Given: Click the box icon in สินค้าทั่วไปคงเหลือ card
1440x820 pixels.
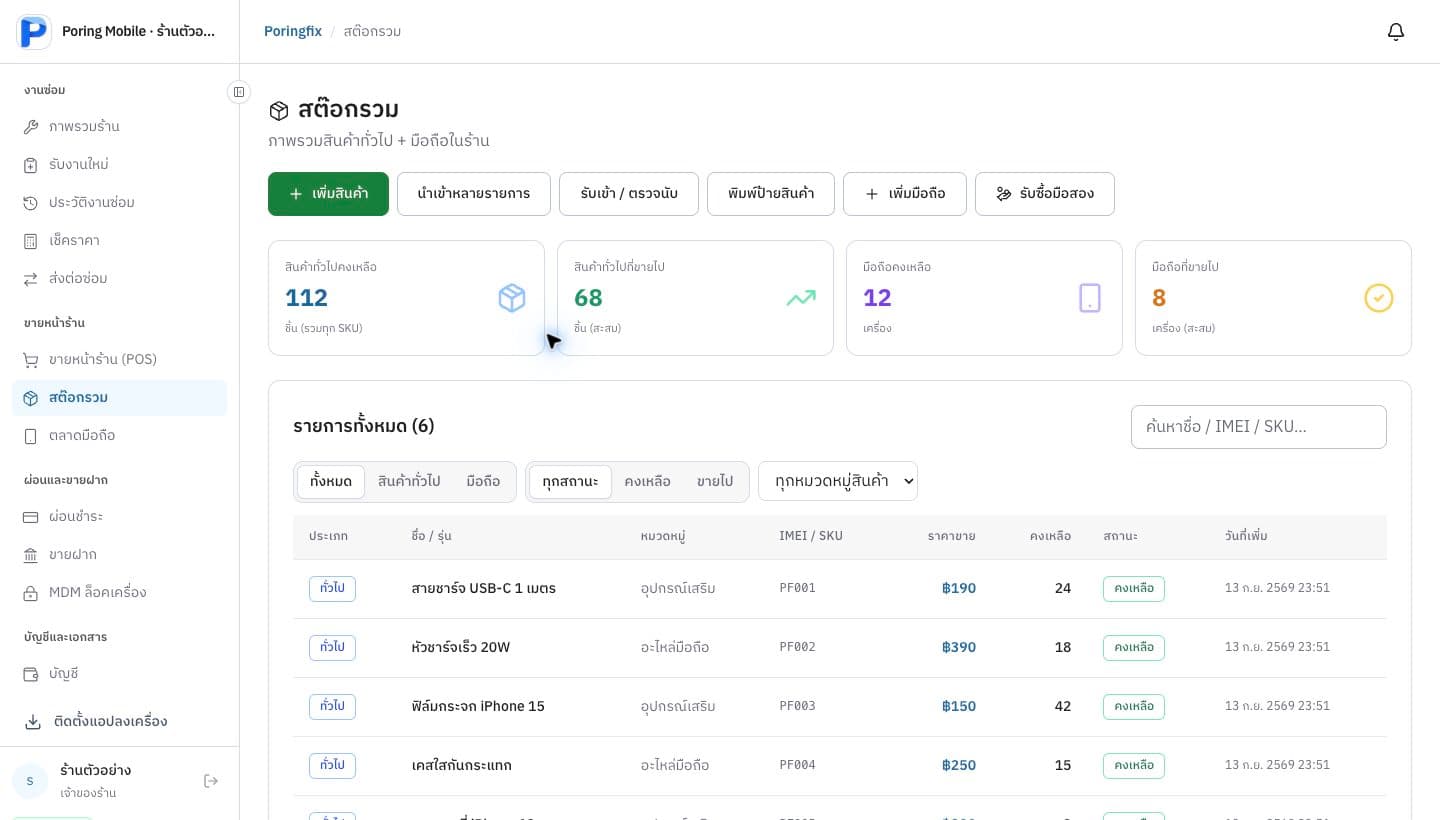Looking at the screenshot, I should pos(512,298).
